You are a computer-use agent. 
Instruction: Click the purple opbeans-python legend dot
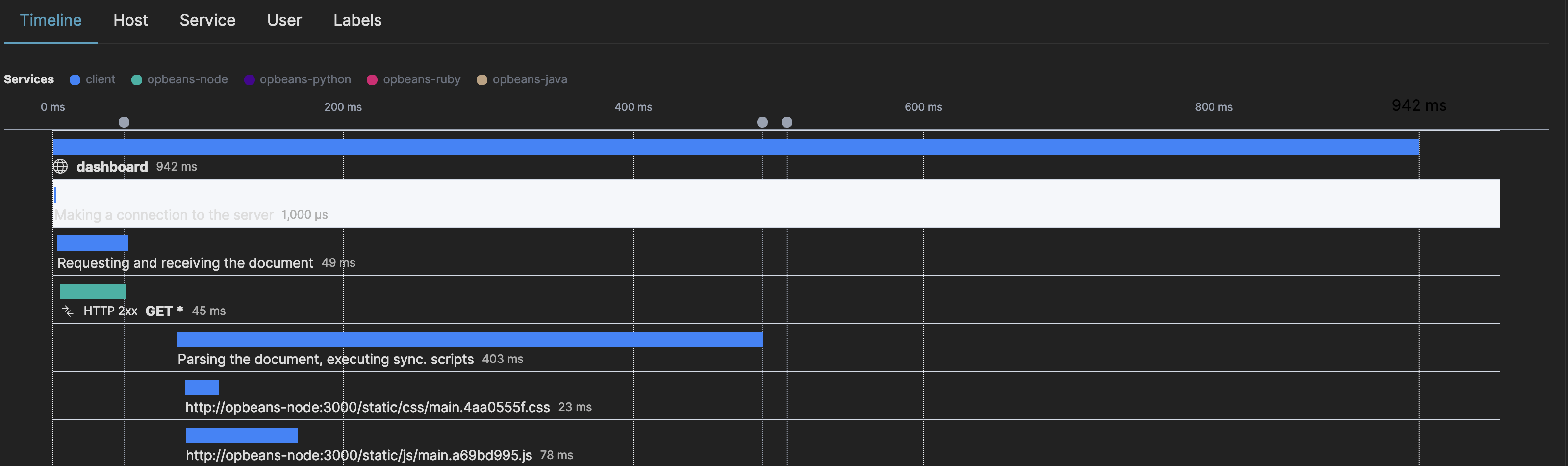249,79
